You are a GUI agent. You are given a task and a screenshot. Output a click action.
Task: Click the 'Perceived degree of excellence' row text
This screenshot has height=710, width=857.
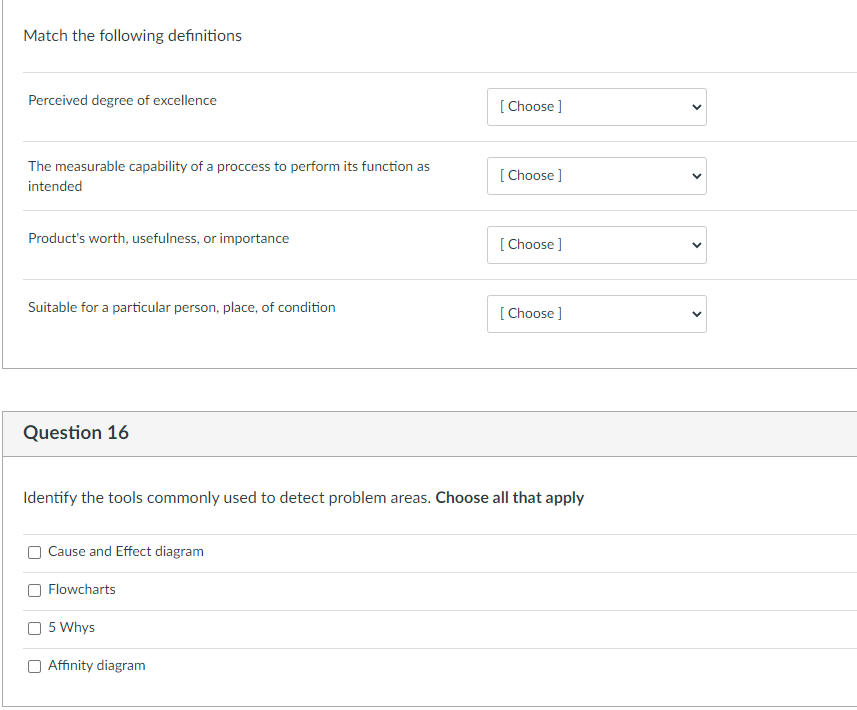click(x=122, y=100)
